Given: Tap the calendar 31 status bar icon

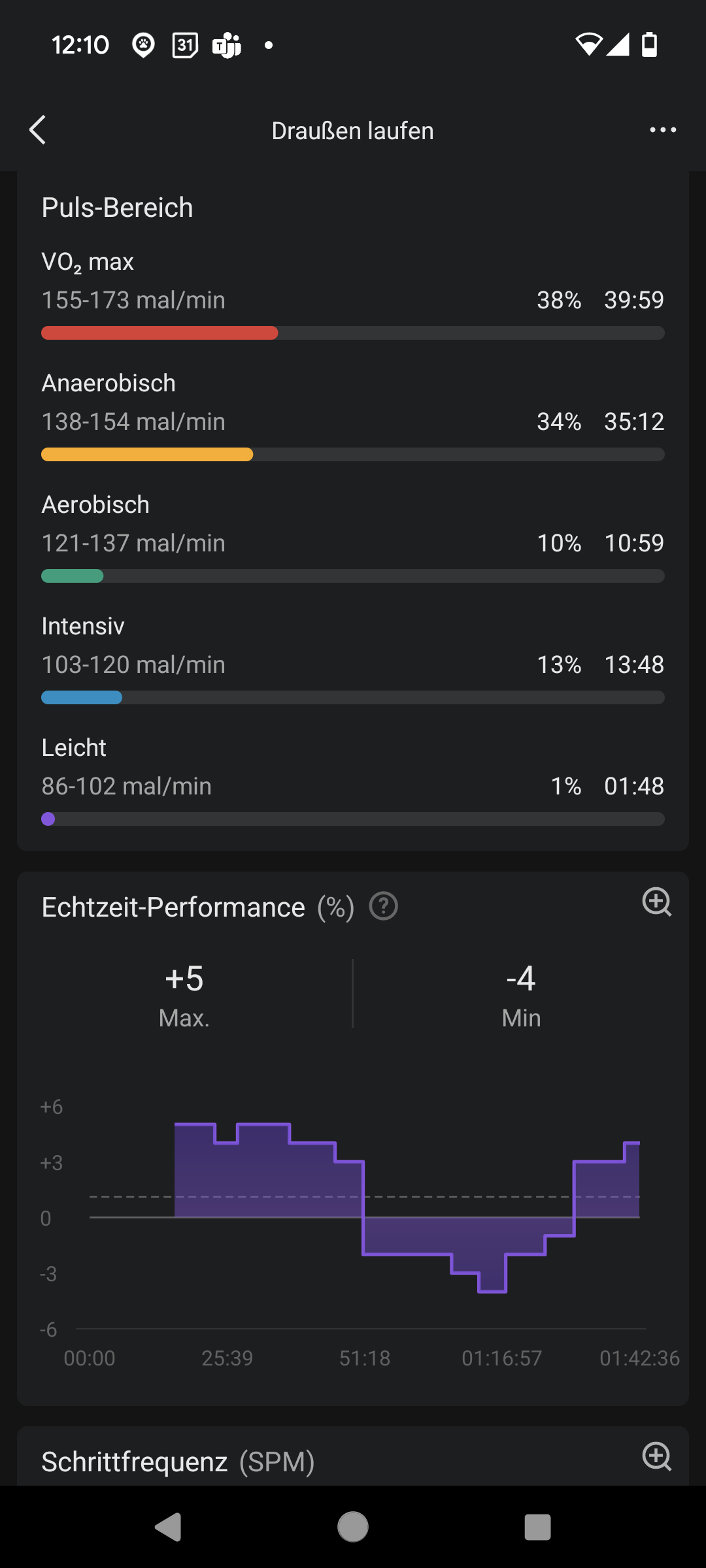Looking at the screenshot, I should coord(185,45).
